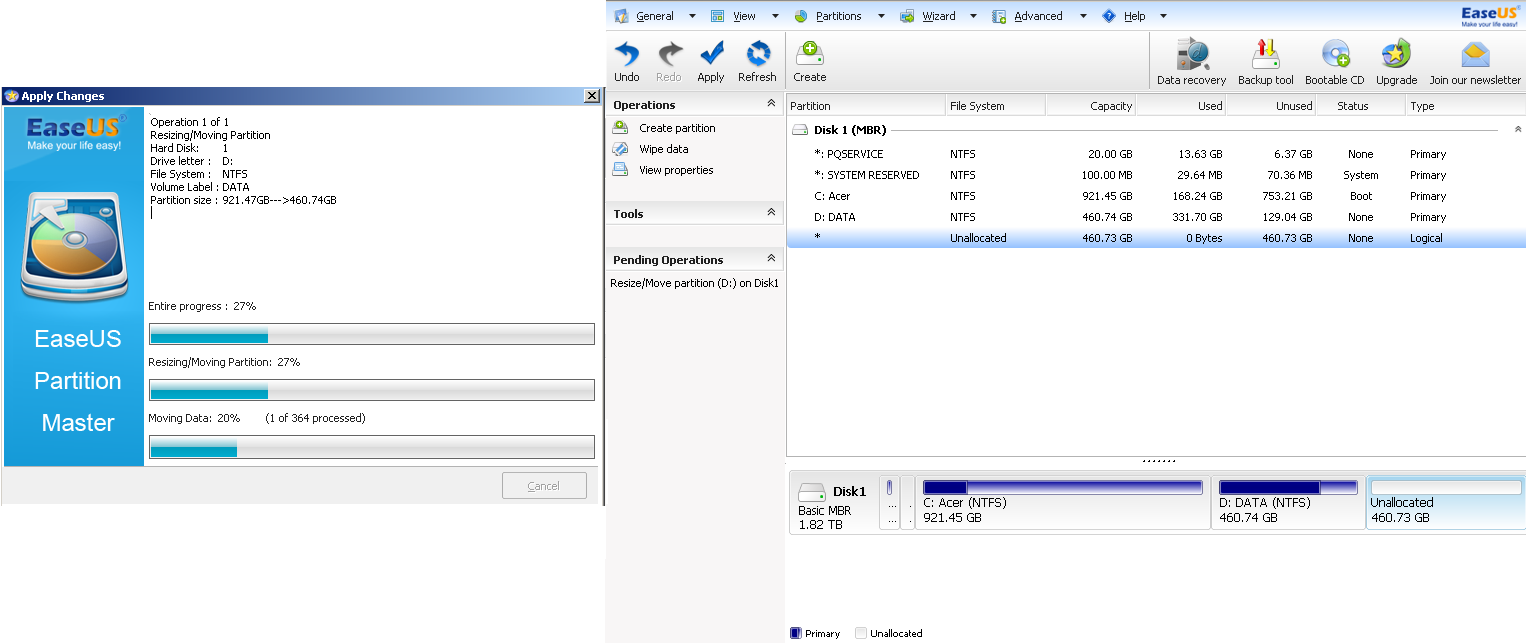Collapse the Disk 1 (MBR) group
1526x644 pixels.
coord(1518,130)
